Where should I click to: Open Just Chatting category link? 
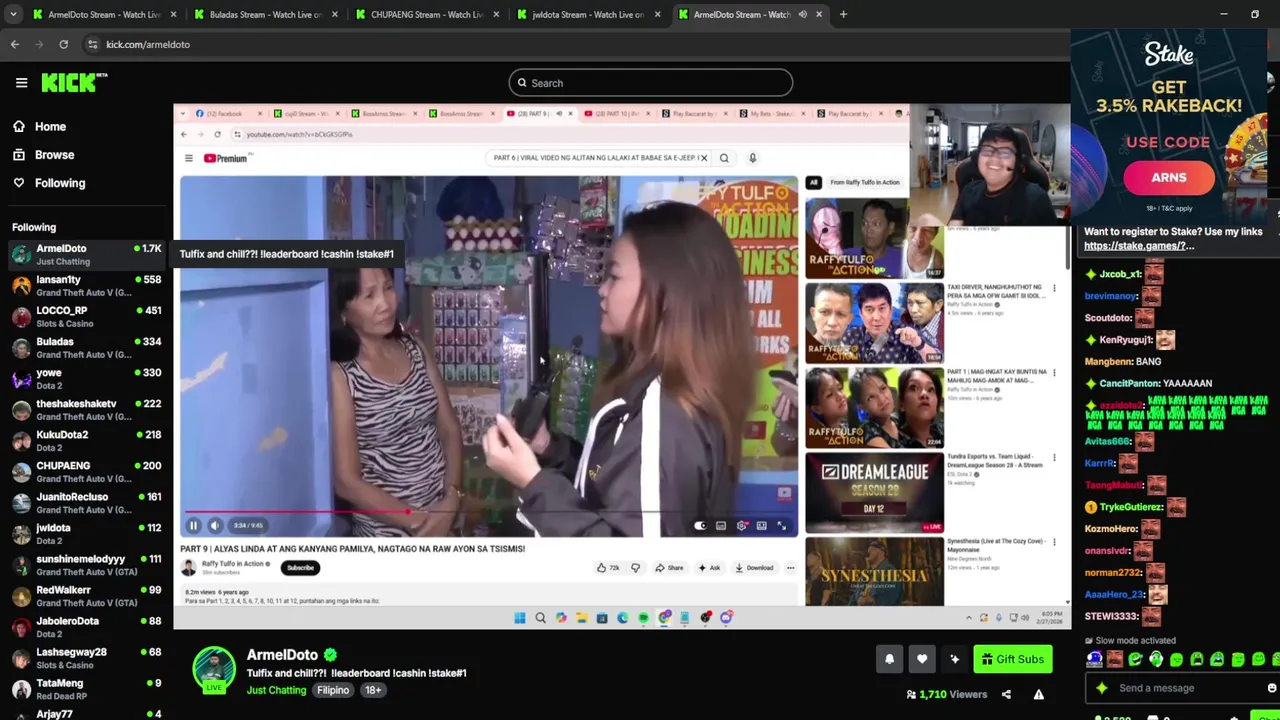click(277, 690)
